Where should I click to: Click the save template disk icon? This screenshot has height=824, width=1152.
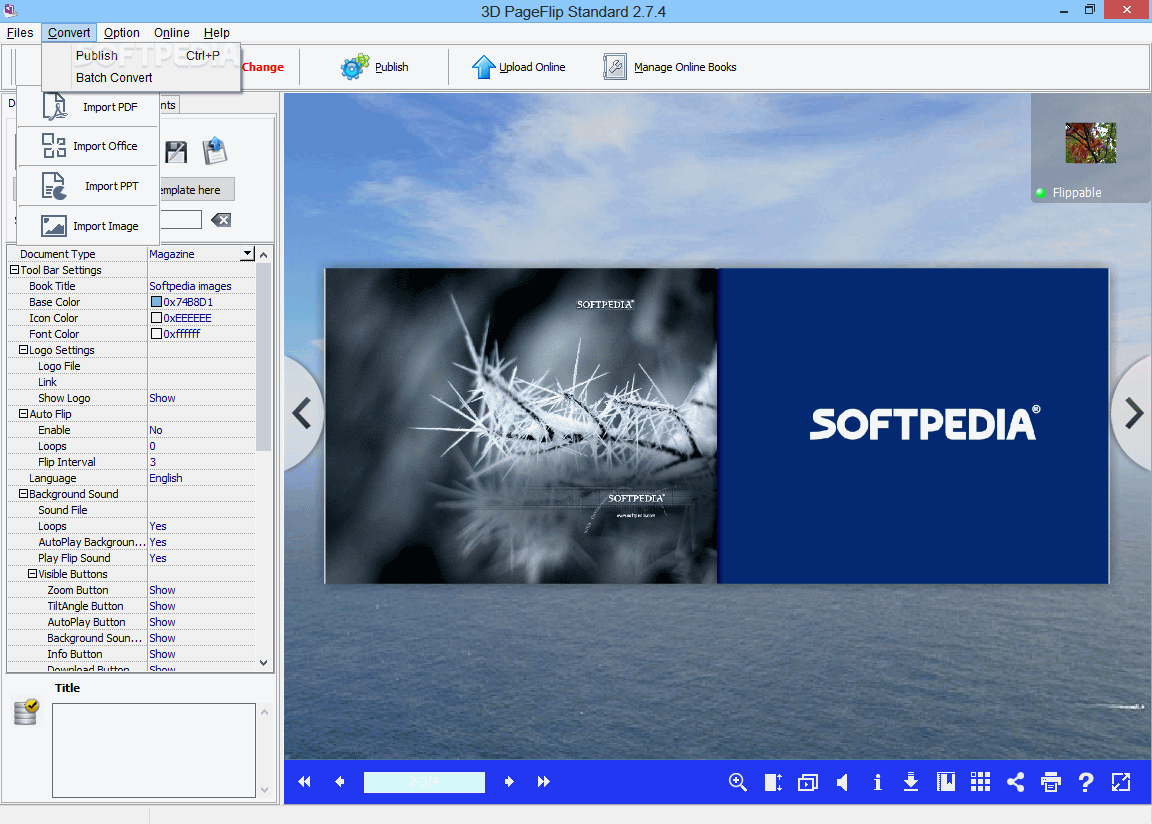[x=176, y=152]
